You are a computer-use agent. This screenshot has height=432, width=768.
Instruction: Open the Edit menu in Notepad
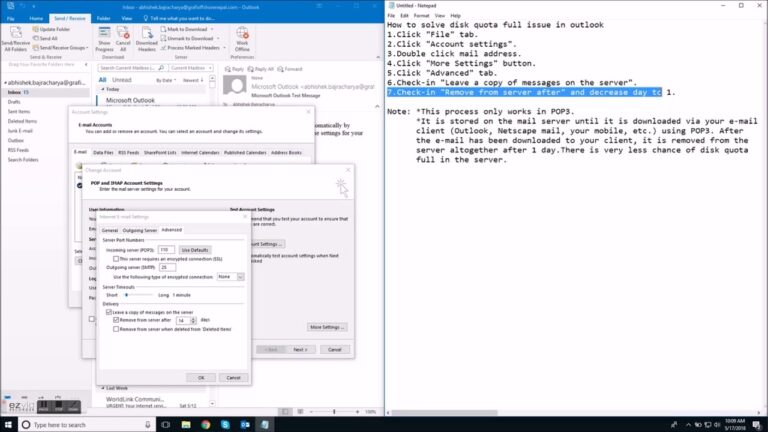tap(404, 16)
